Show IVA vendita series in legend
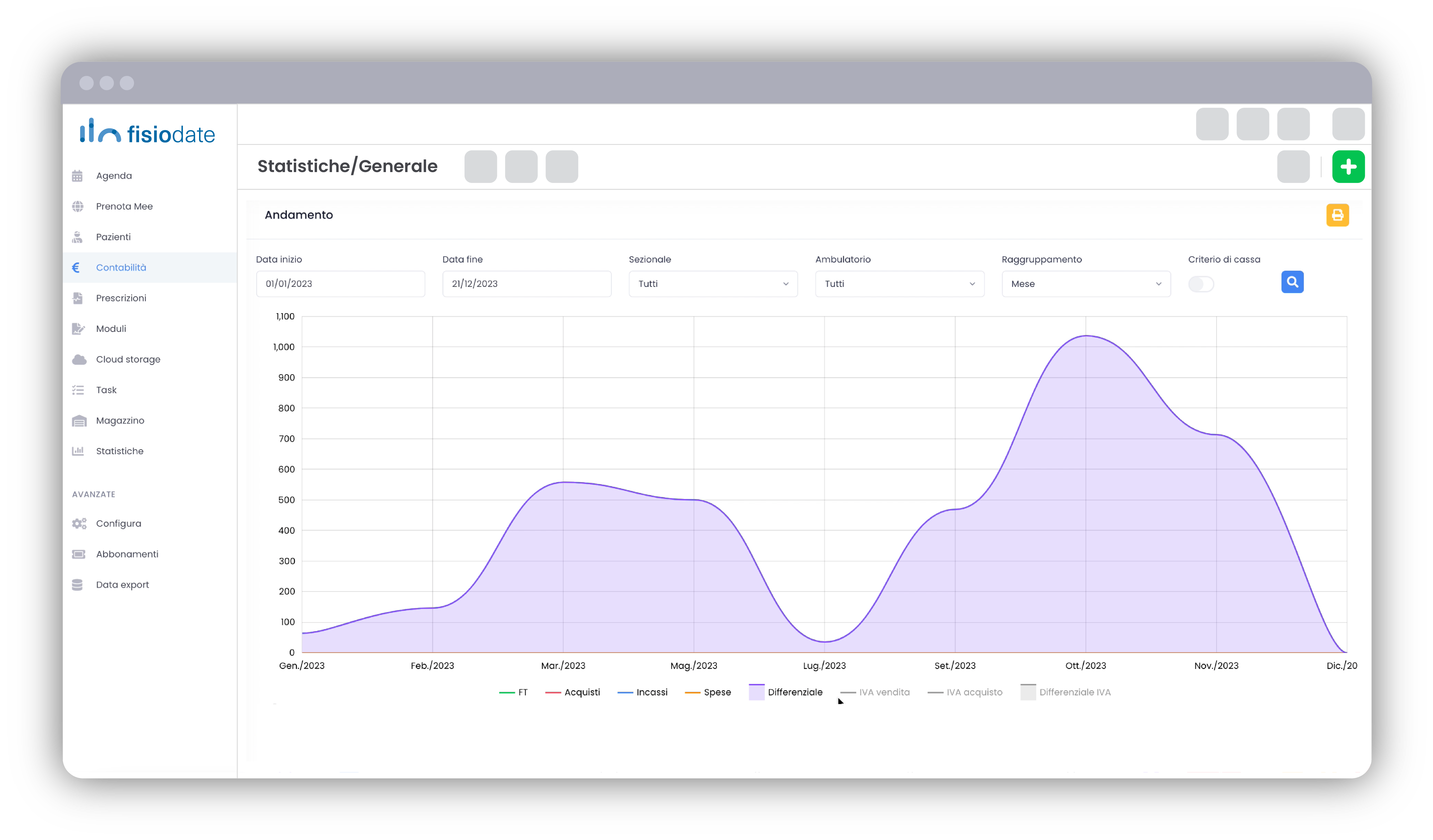 tap(884, 692)
